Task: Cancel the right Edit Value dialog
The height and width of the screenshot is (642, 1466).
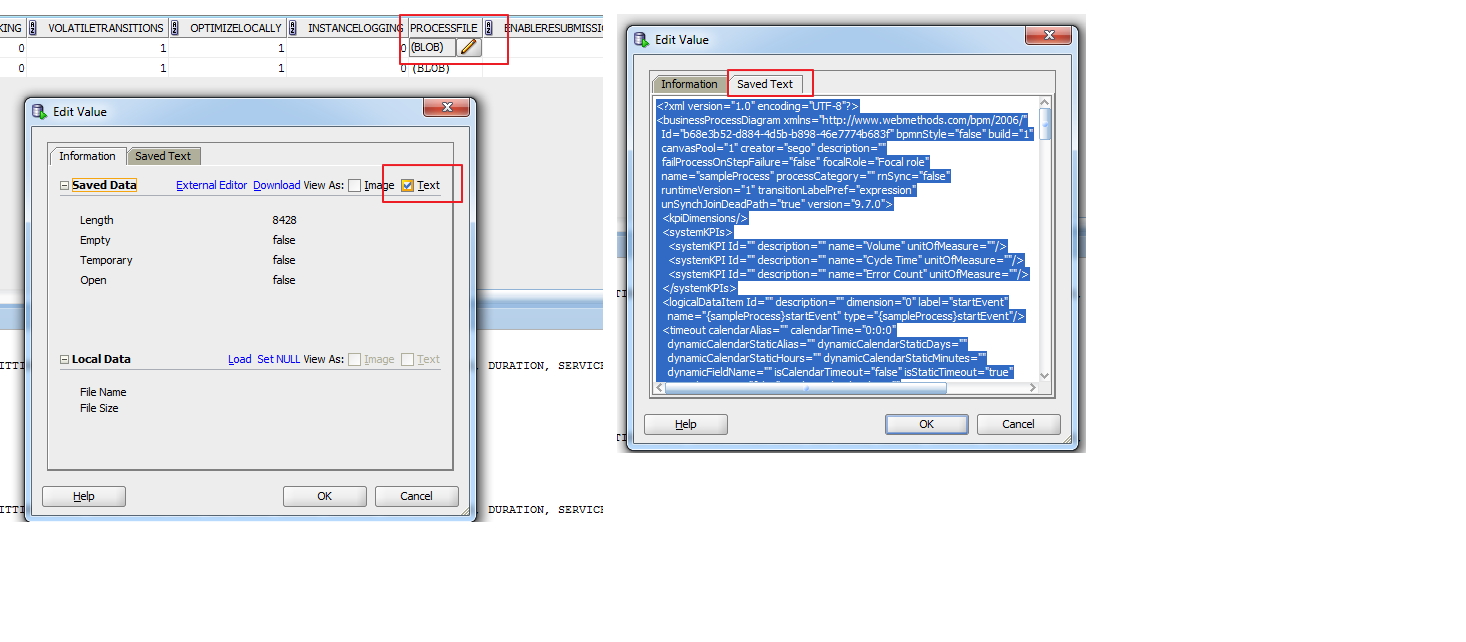Action: point(1019,424)
